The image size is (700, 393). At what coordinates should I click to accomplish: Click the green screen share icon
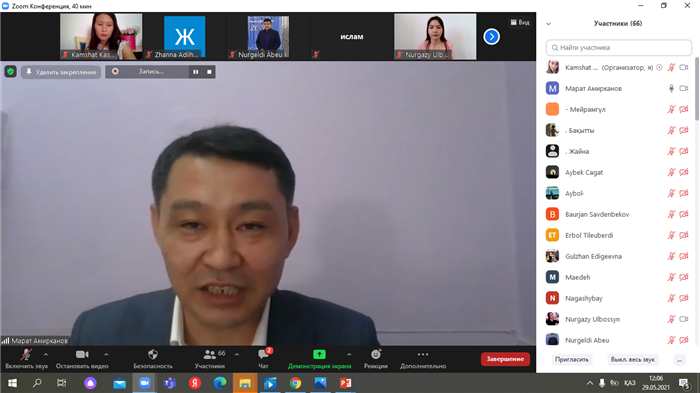[x=319, y=355]
